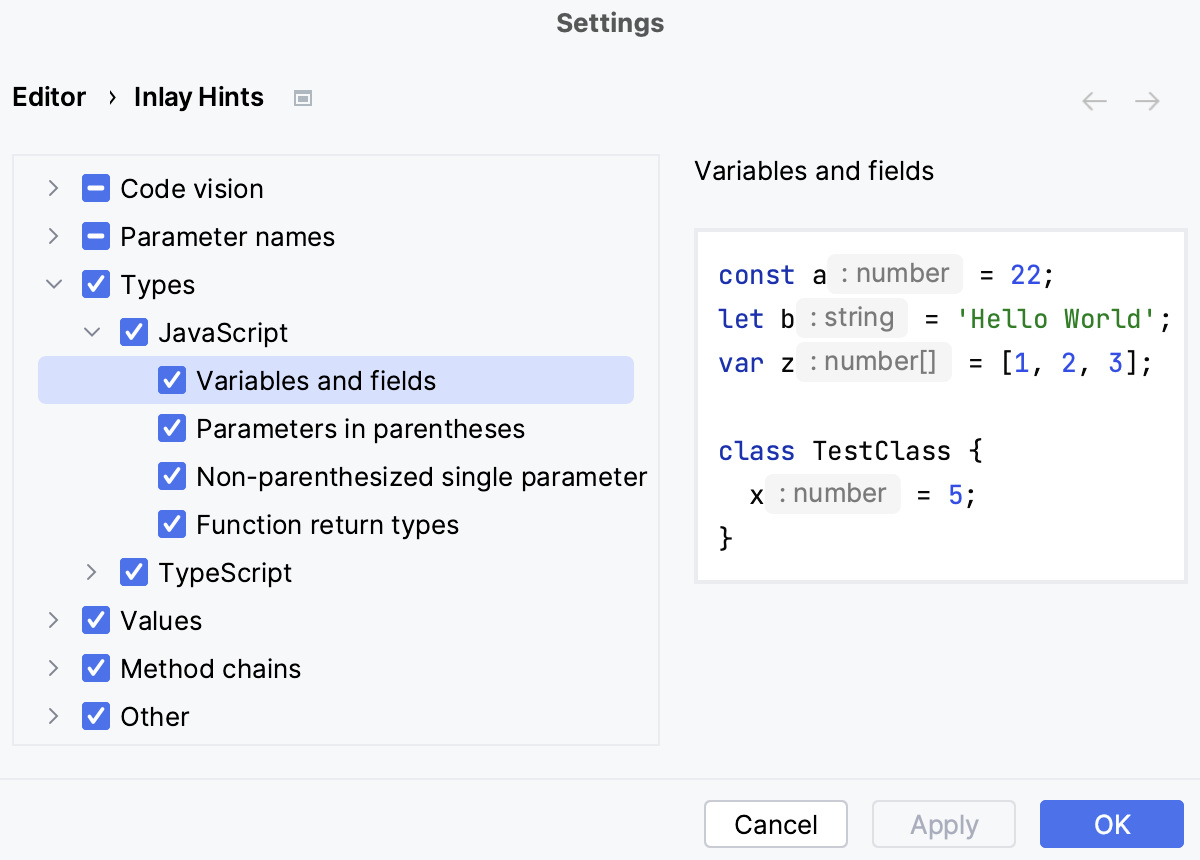Toggle the Parameter names checkbox
This screenshot has height=860, width=1200.
coord(96,237)
